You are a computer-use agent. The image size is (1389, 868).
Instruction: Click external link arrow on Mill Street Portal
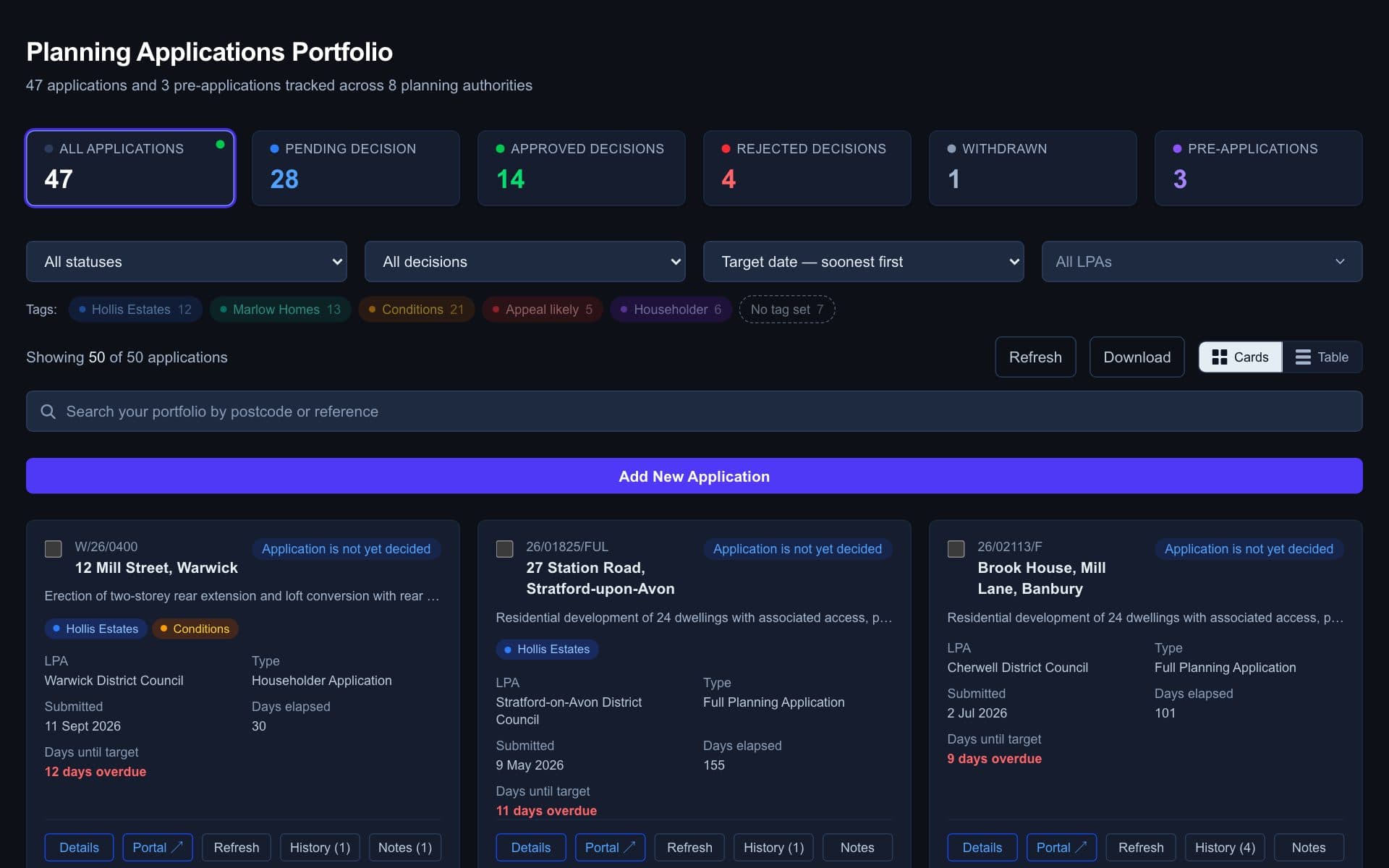pos(177,846)
